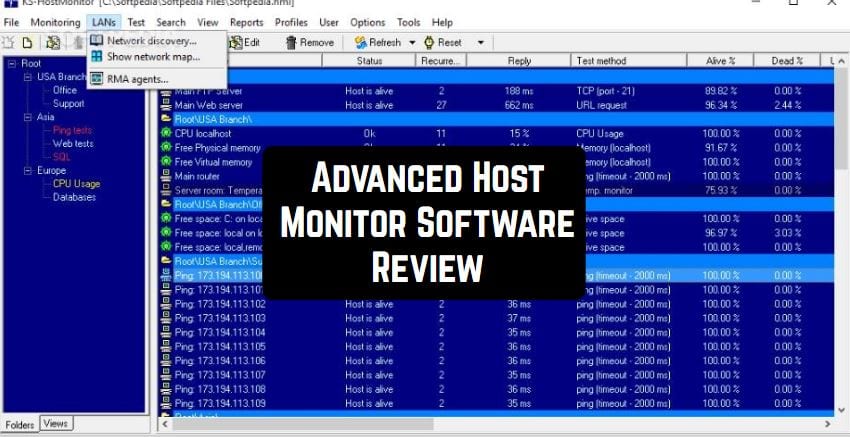Image resolution: width=850 pixels, height=437 pixels.
Task: Click the icon next to Ping: 173.194.113.102
Action: point(166,304)
